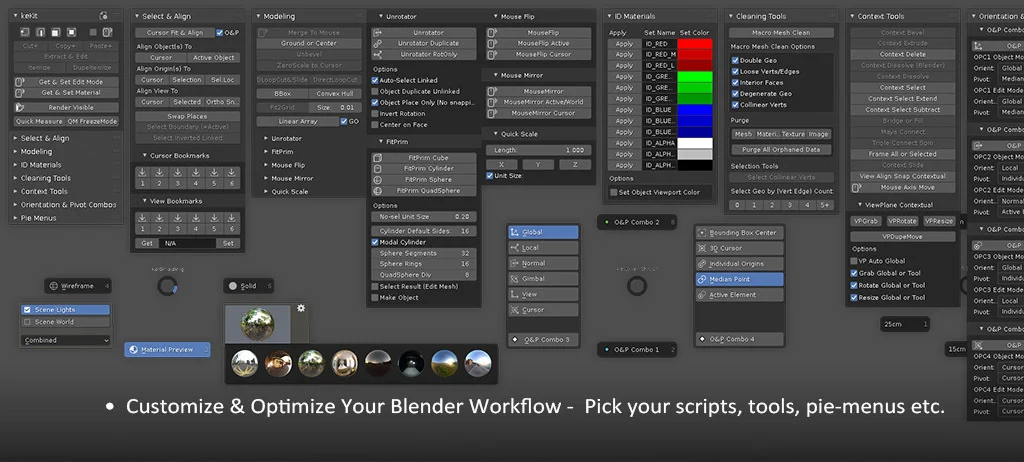
Task: Choose Bounding Box Center pivot
Action: pyautogui.click(x=739, y=233)
